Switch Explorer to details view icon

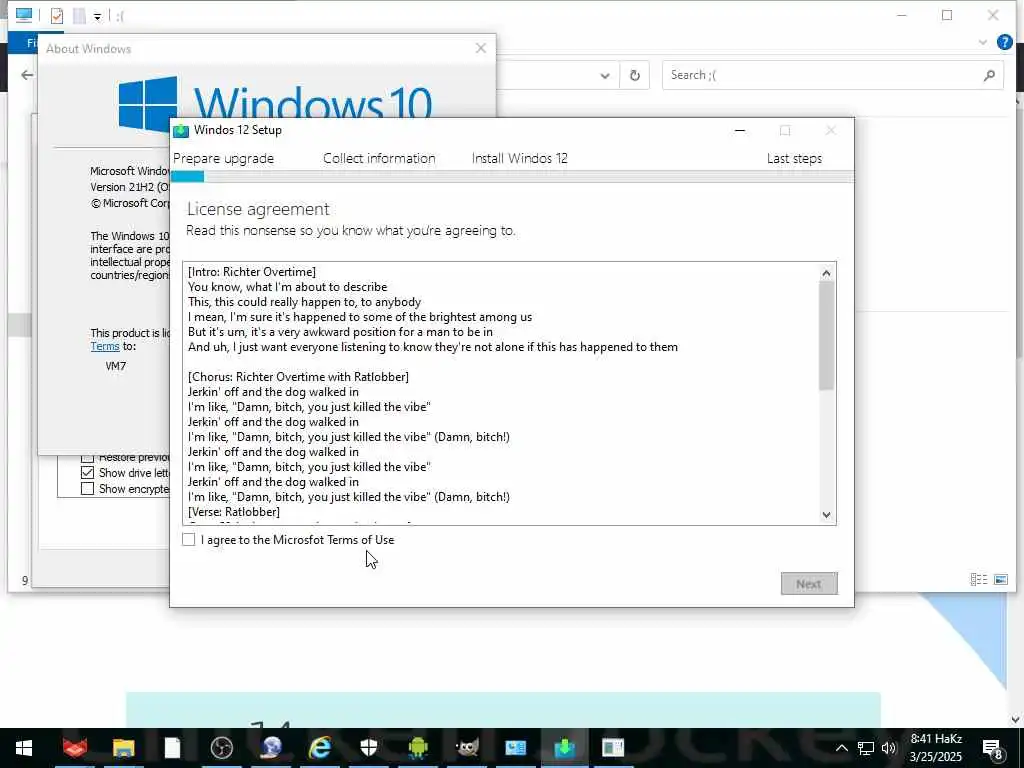coord(979,579)
